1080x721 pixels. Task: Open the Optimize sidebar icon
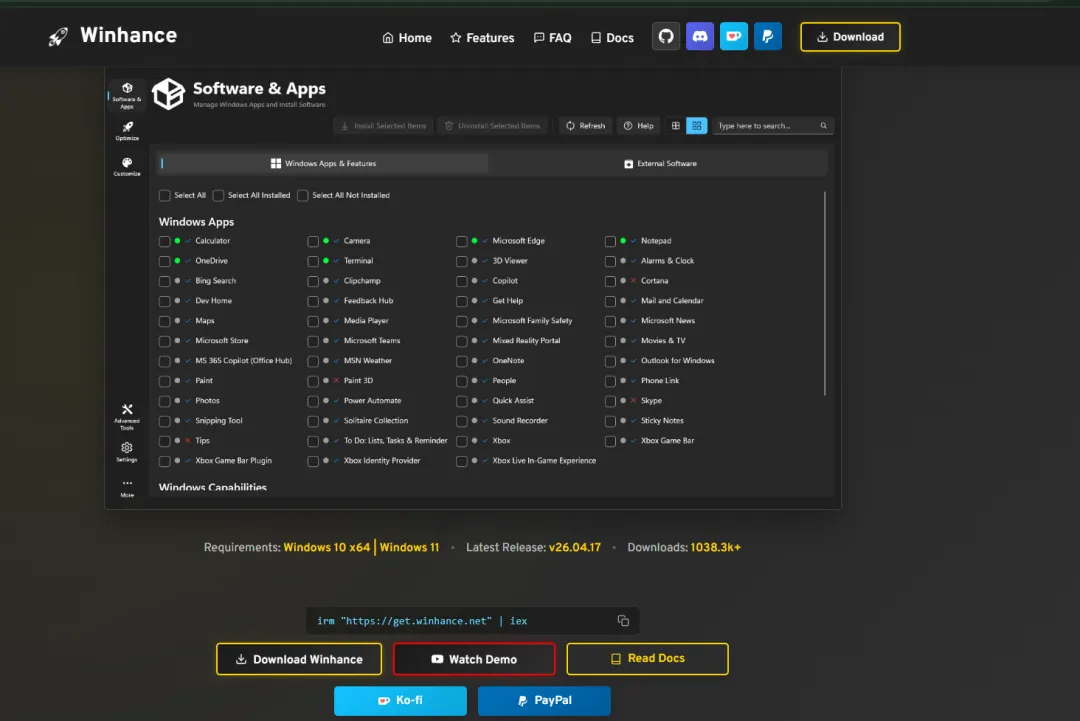pos(127,131)
